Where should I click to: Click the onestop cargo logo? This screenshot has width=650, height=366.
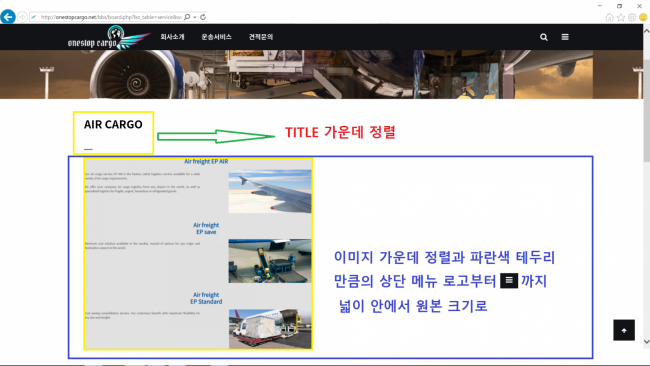point(109,38)
